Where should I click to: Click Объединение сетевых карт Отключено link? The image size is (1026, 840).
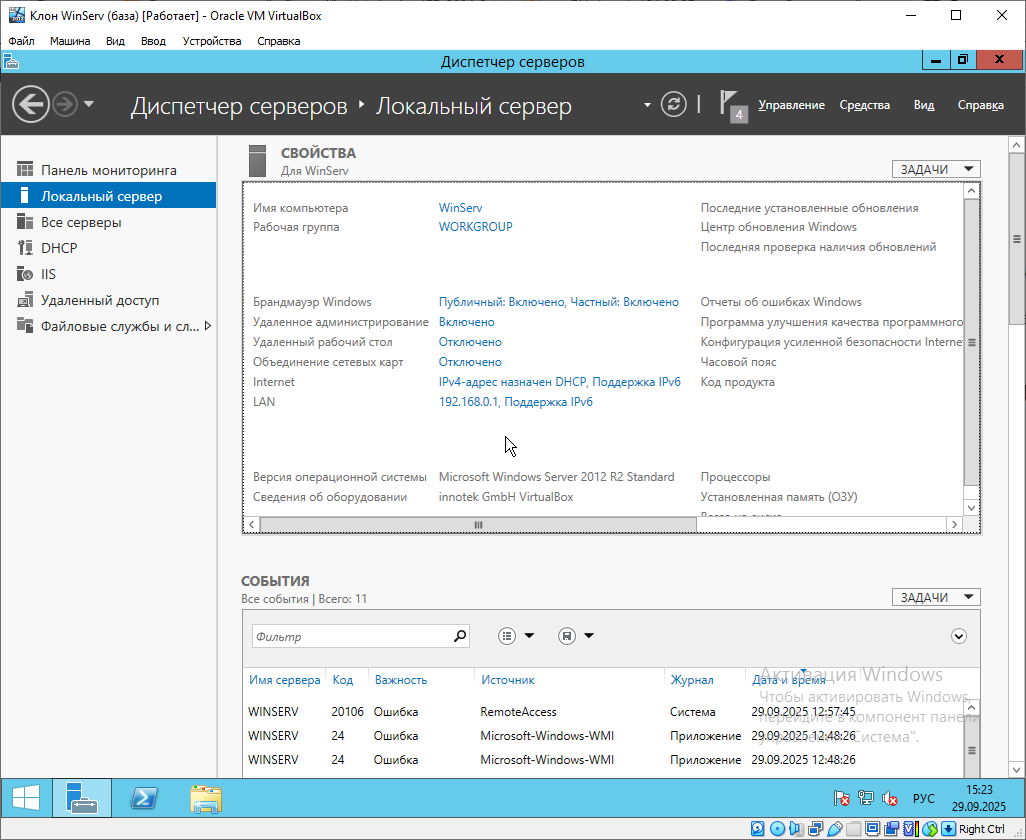(470, 362)
